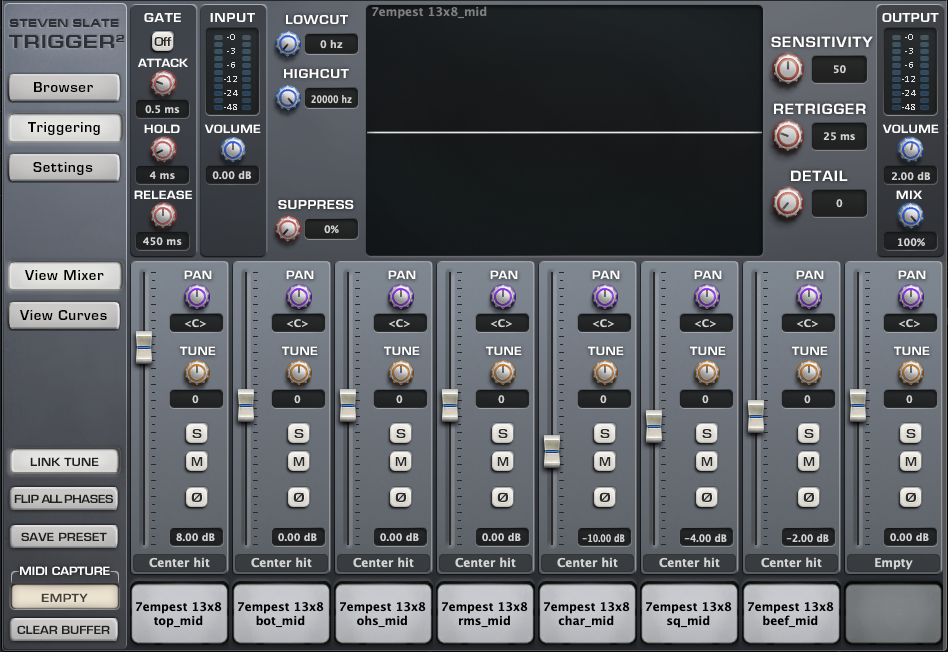Click the Tune knob on beef_mid channel
Image resolution: width=948 pixels, height=652 pixels.
(809, 373)
